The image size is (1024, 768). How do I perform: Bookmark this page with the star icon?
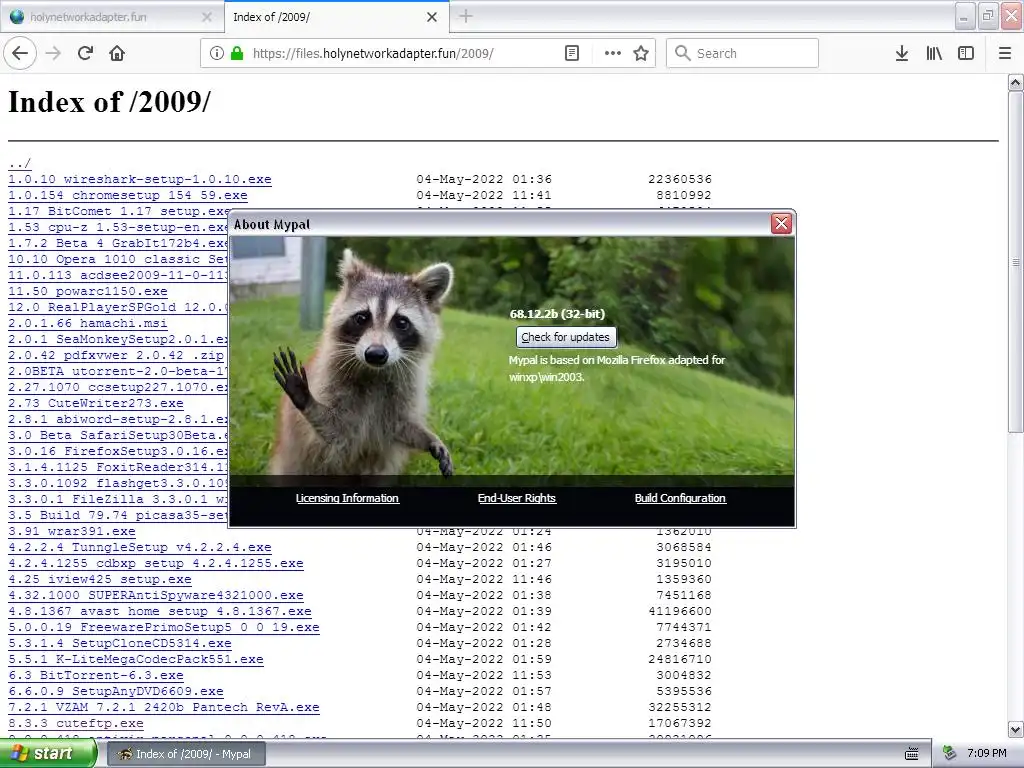click(641, 54)
